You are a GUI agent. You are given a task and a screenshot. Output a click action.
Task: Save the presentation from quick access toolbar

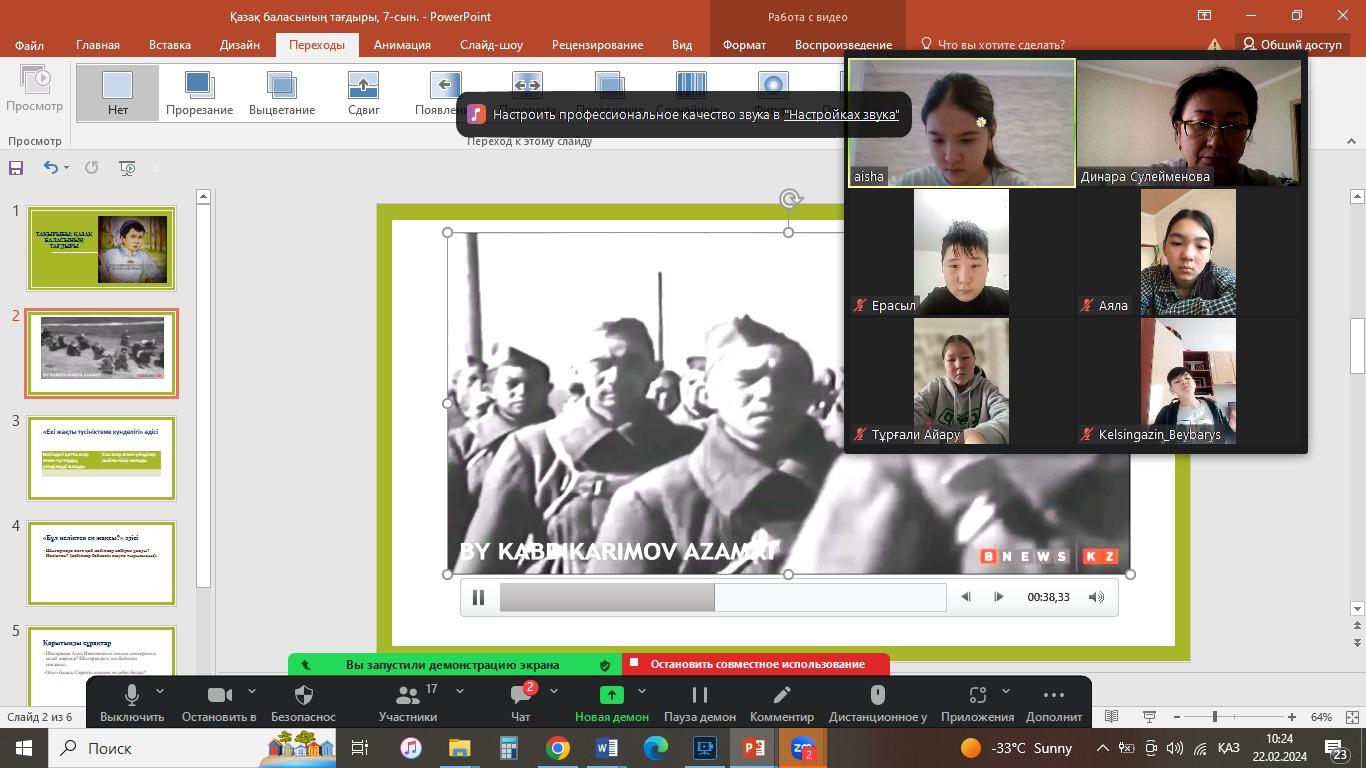16,168
